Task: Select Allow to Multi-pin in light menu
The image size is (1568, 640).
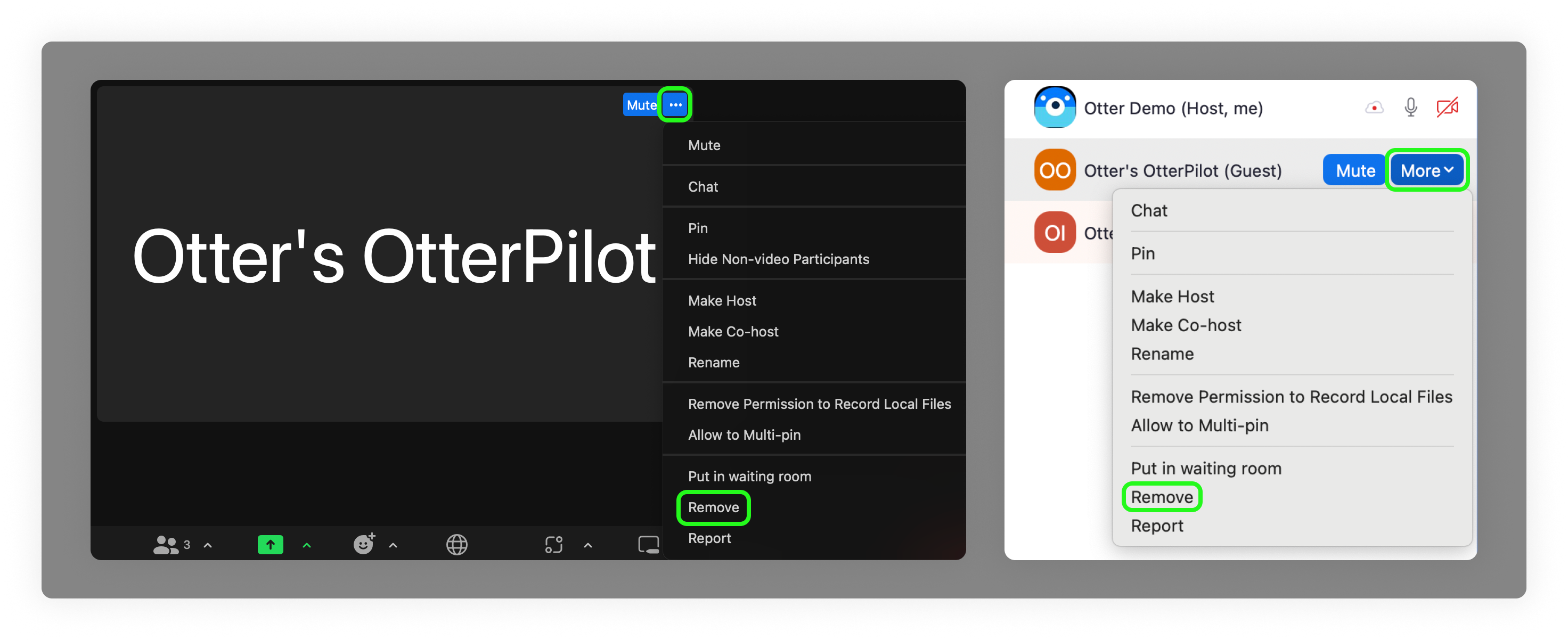Action: point(1199,425)
